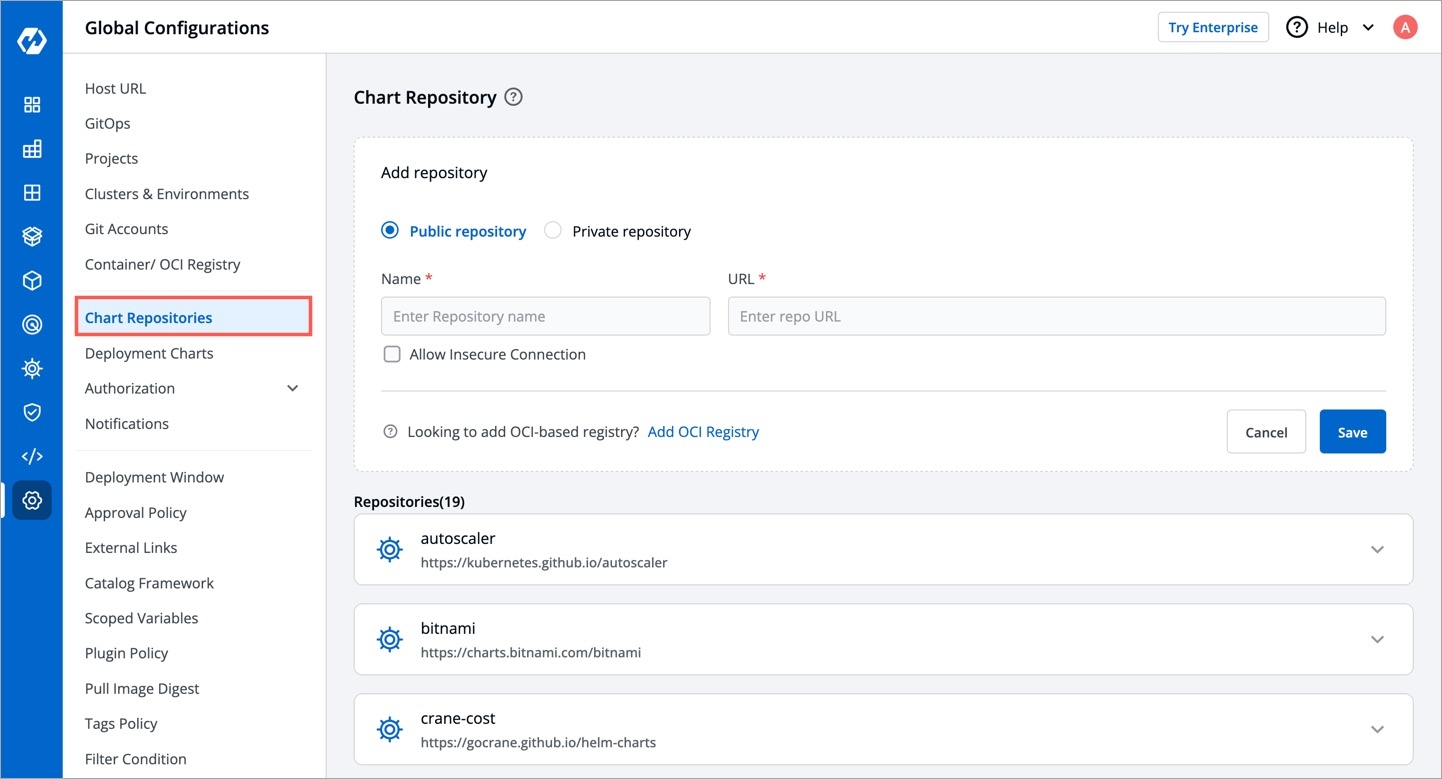This screenshot has width=1442, height=779.
Task: Expand the Authorization menu section
Action: pyautogui.click(x=293, y=388)
